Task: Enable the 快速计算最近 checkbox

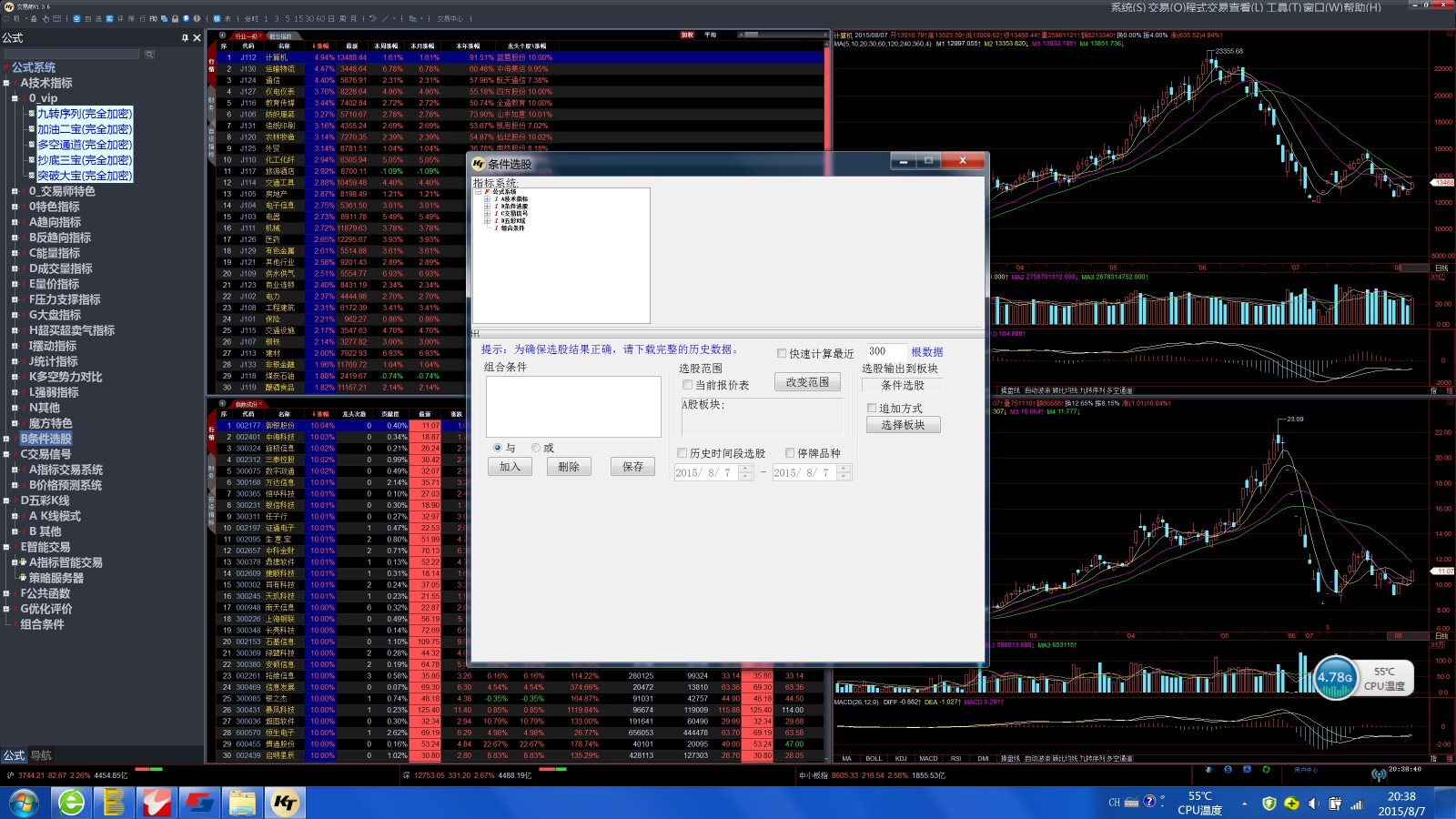Action: click(782, 353)
